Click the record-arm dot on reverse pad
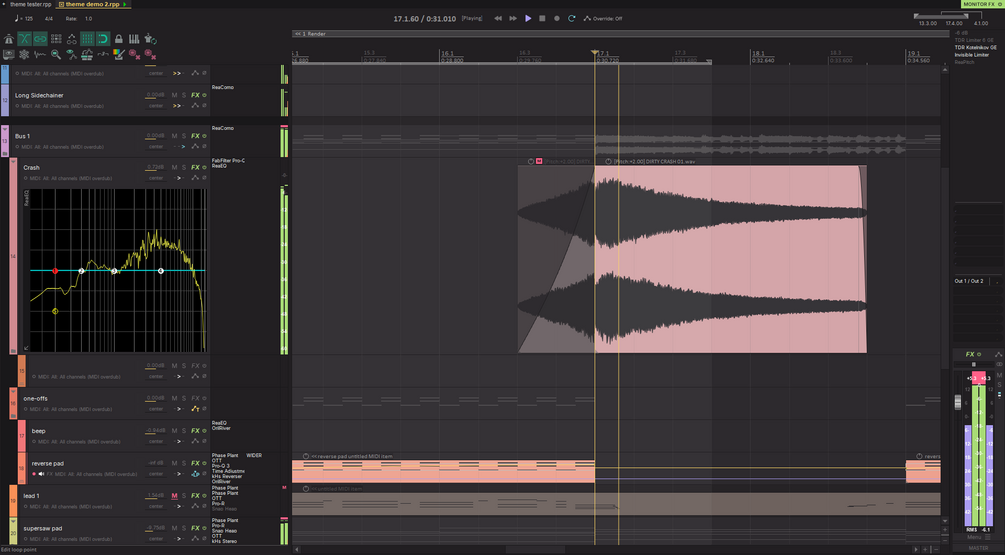Image resolution: width=1005 pixels, height=555 pixels. click(34, 474)
